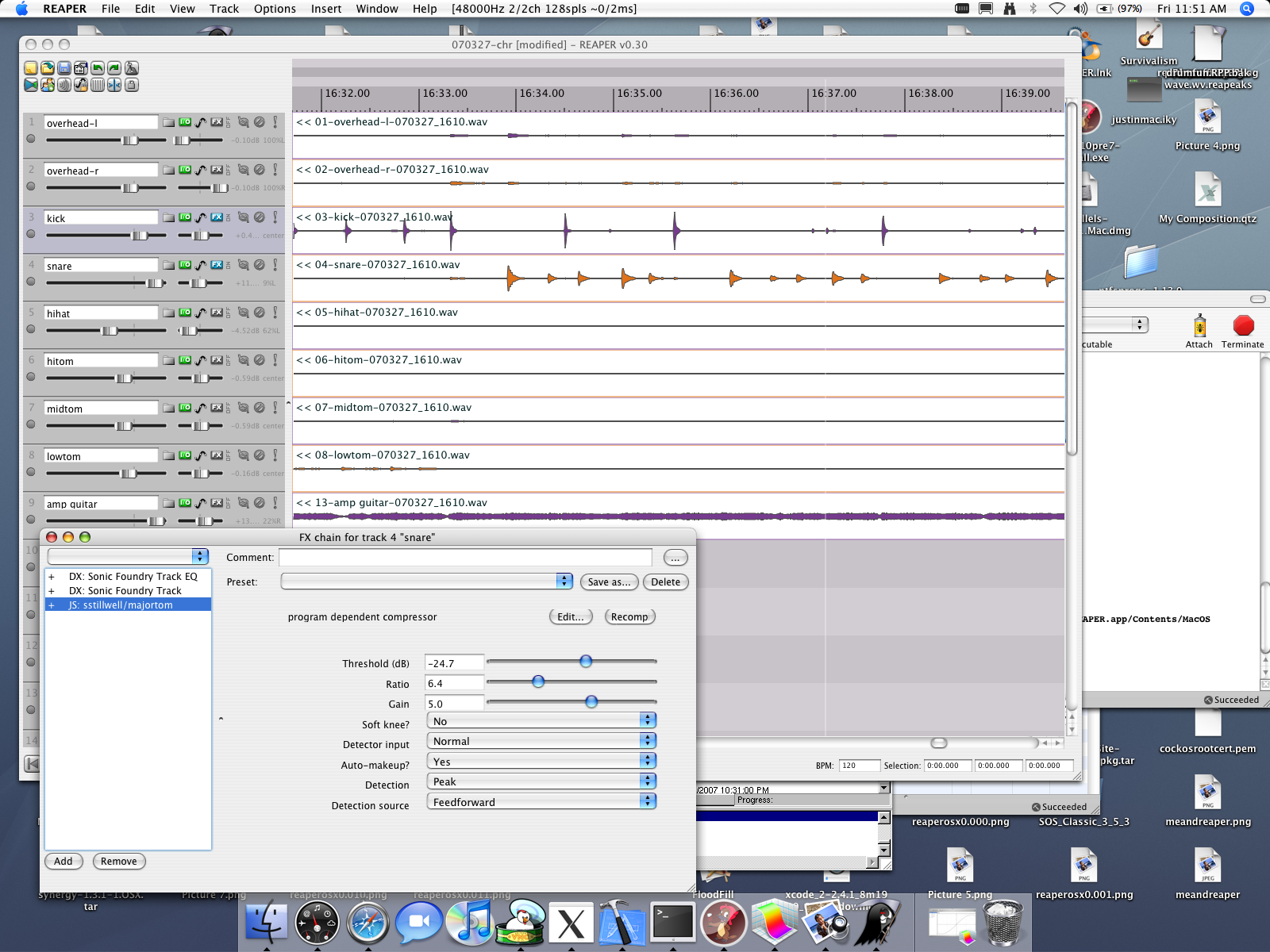Click Save as... preset button

point(610,582)
